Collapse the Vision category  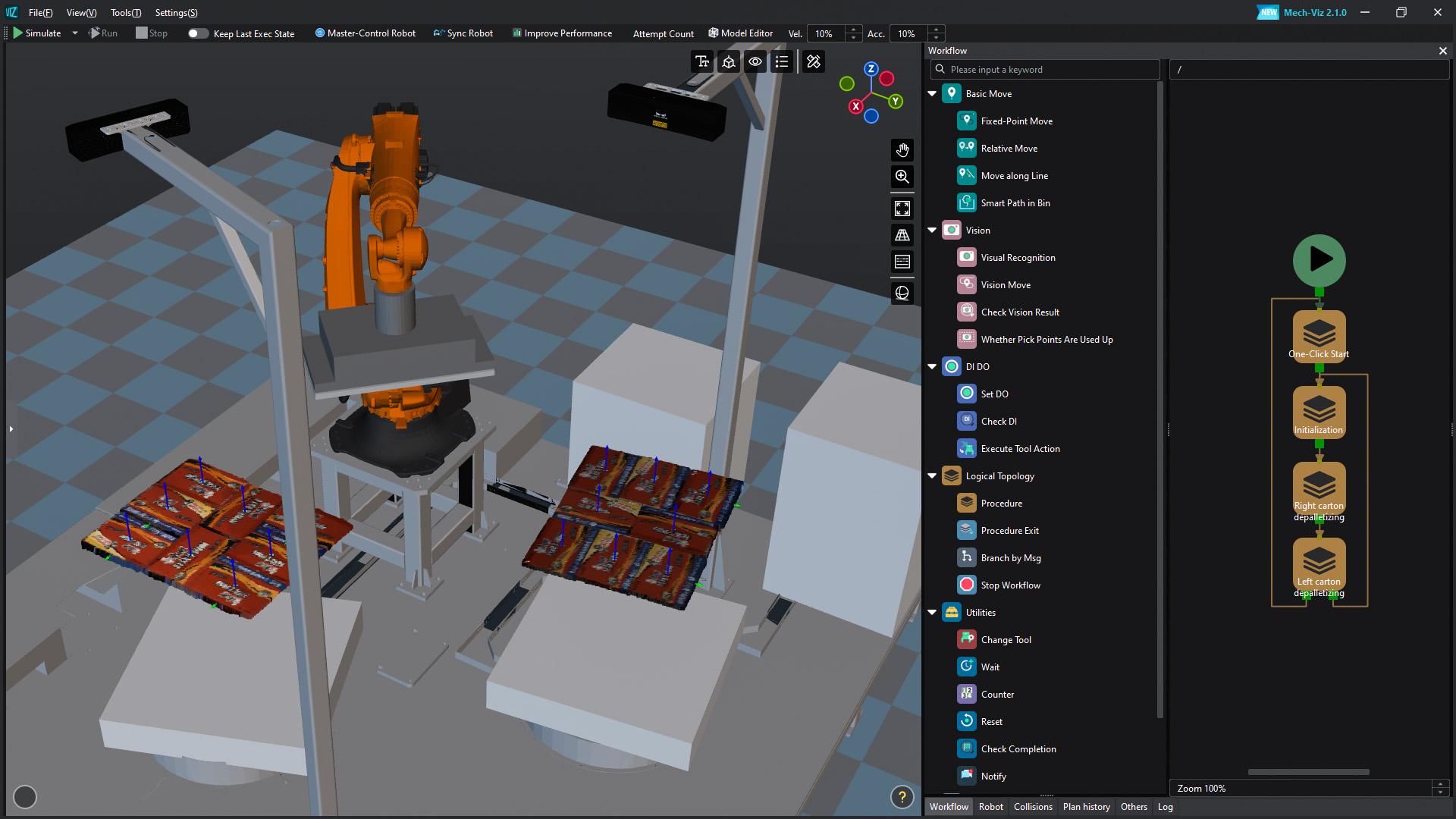coord(932,231)
